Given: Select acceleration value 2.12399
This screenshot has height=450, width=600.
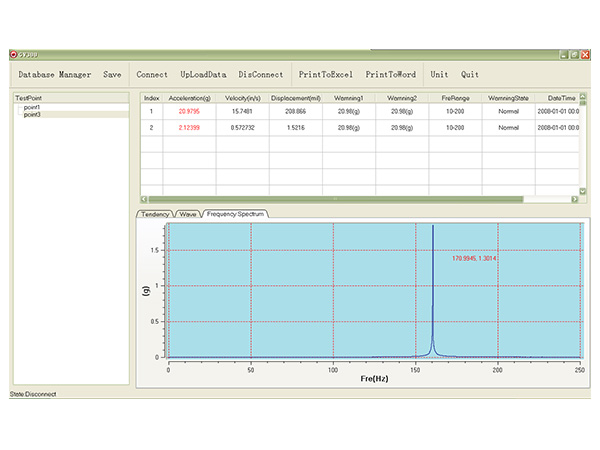Looking at the screenshot, I should (x=189, y=127).
